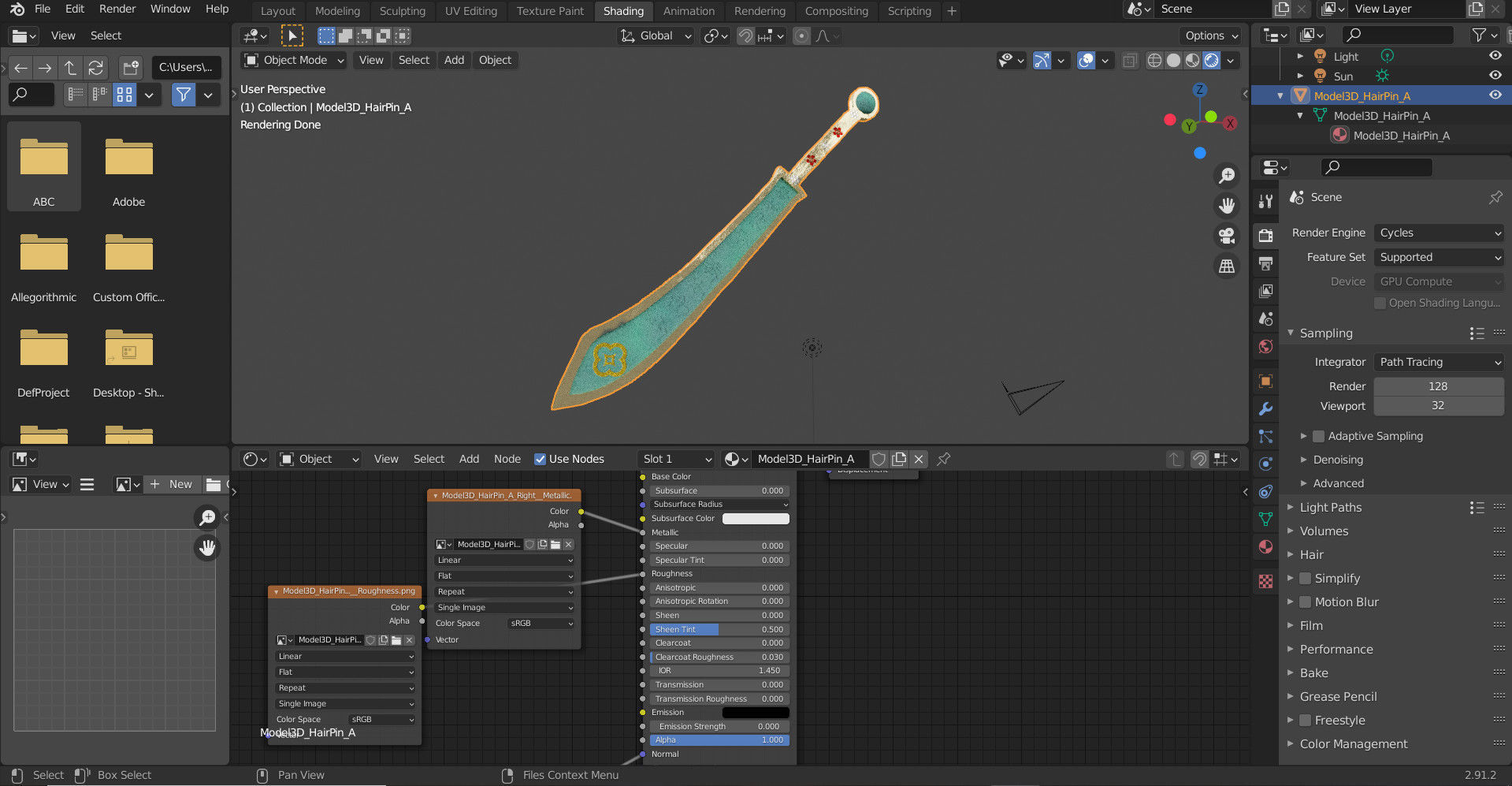
Task: Click the Subsurface Color swatch
Action: click(756, 519)
